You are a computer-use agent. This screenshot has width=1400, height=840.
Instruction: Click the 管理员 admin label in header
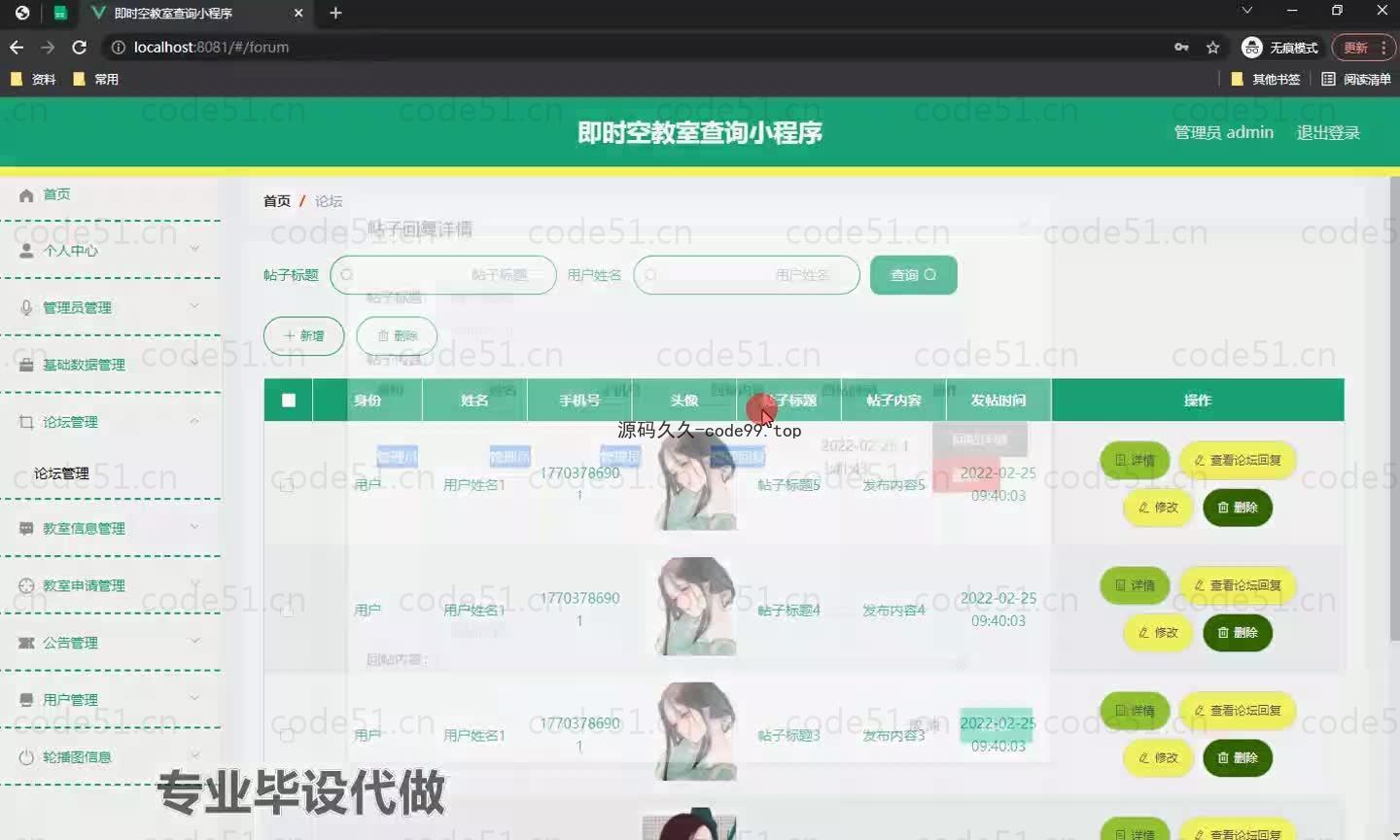[x=1224, y=132]
